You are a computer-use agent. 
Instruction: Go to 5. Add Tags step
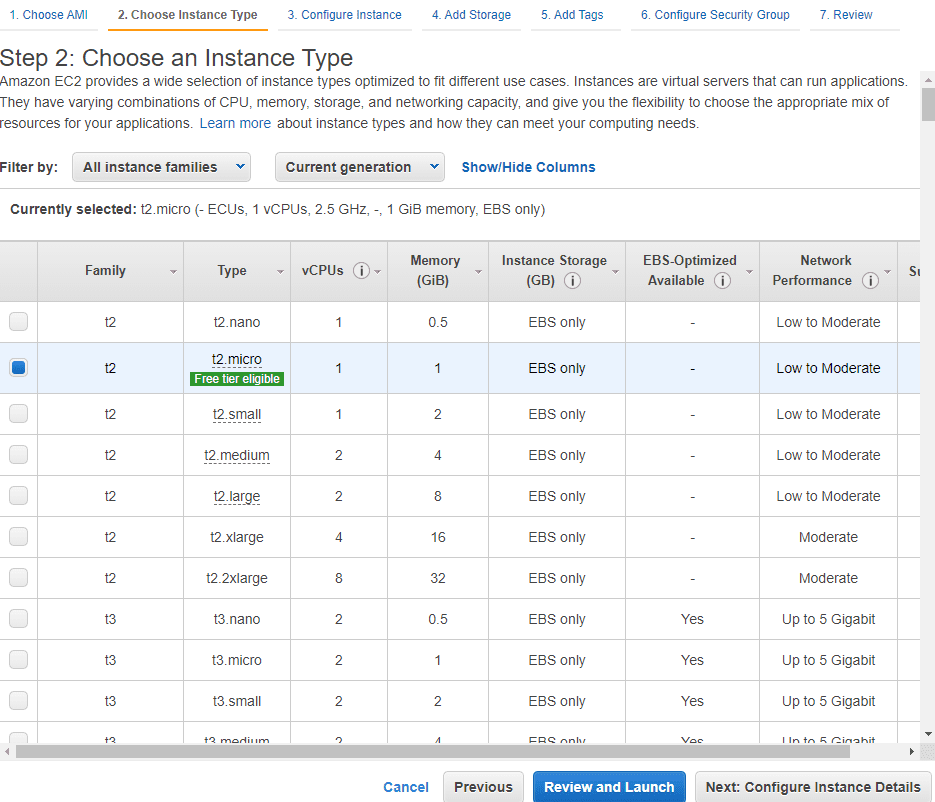click(x=572, y=15)
